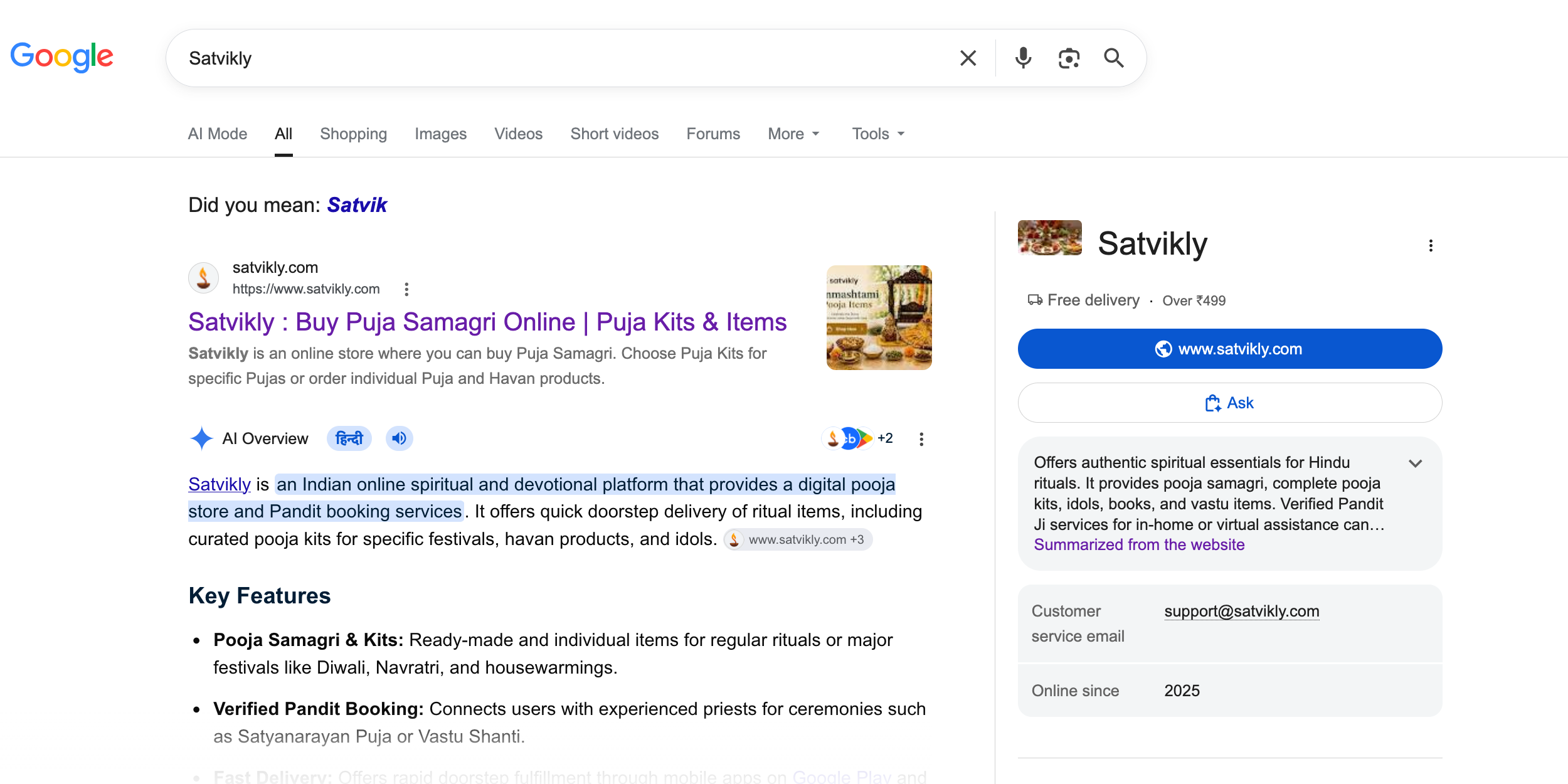Switch to the Shopping tab
Viewport: 1568px width, 784px height.
click(354, 134)
